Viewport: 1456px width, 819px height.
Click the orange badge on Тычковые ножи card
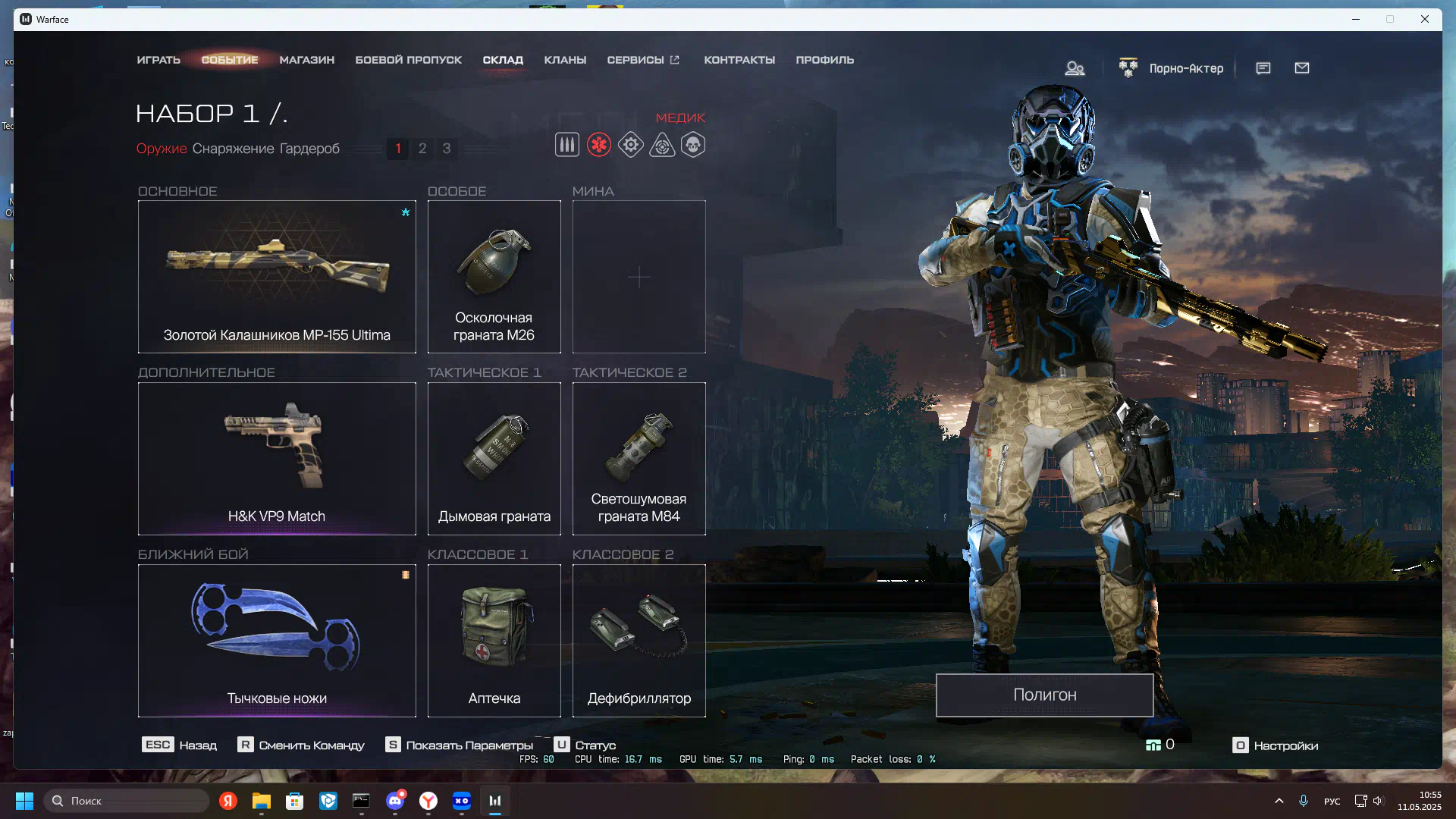[x=406, y=575]
